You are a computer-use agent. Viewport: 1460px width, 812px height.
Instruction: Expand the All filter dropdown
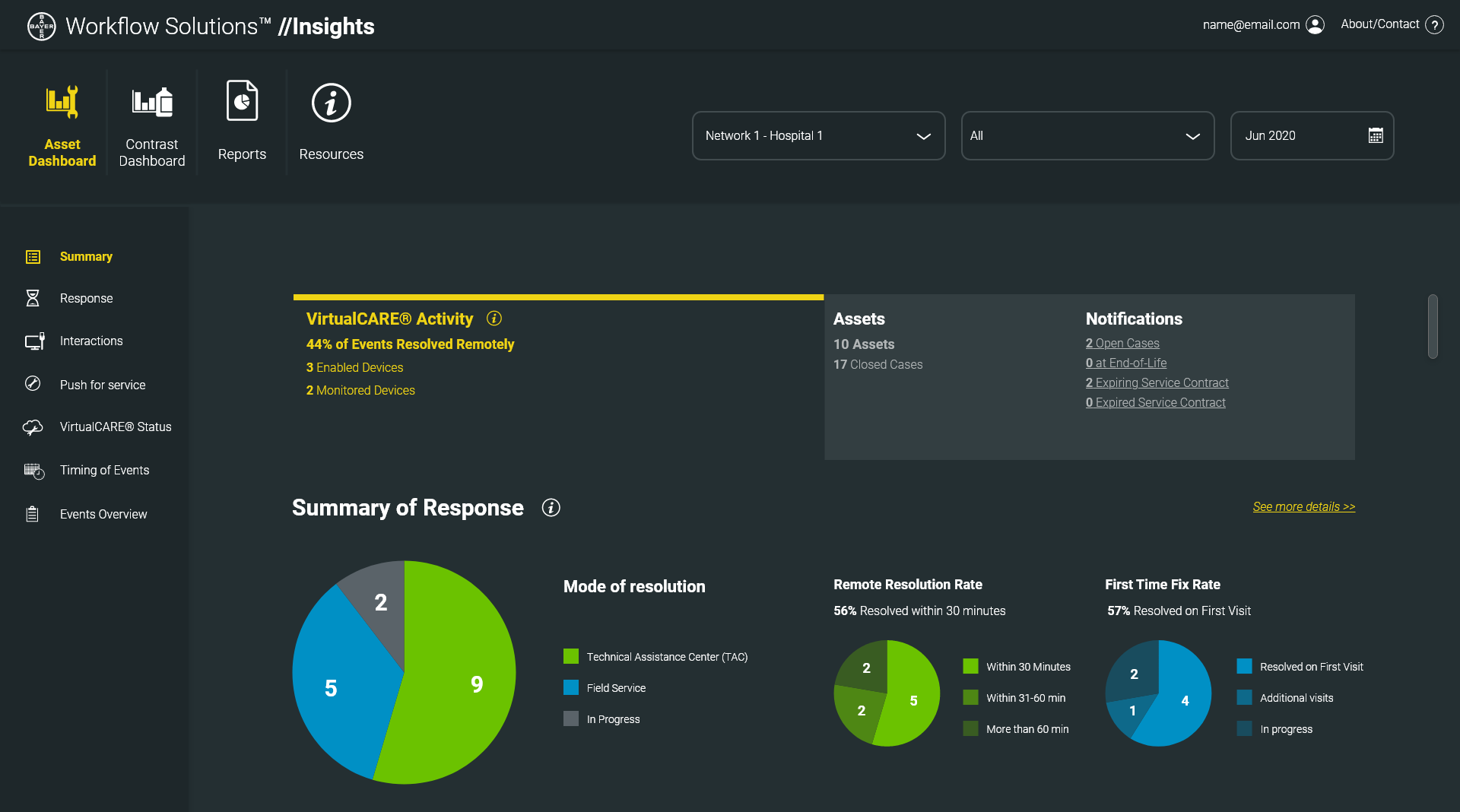1088,136
